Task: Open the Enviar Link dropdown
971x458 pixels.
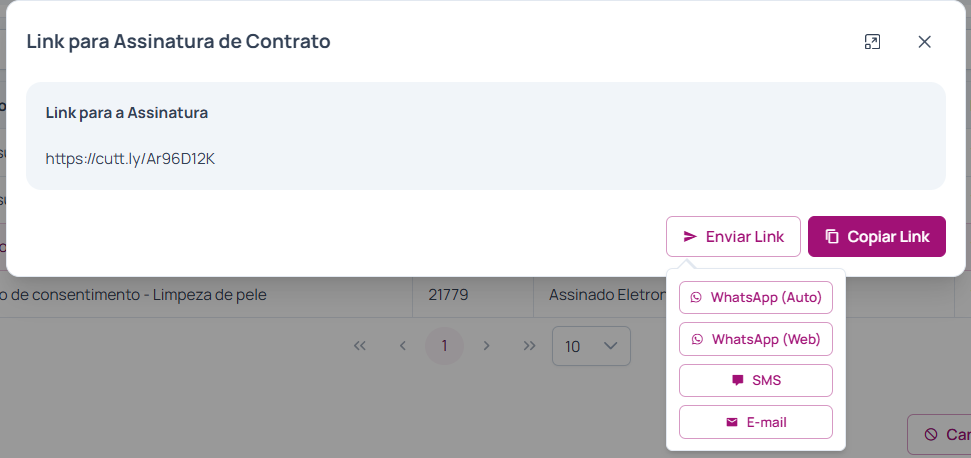Action: pyautogui.click(x=733, y=237)
